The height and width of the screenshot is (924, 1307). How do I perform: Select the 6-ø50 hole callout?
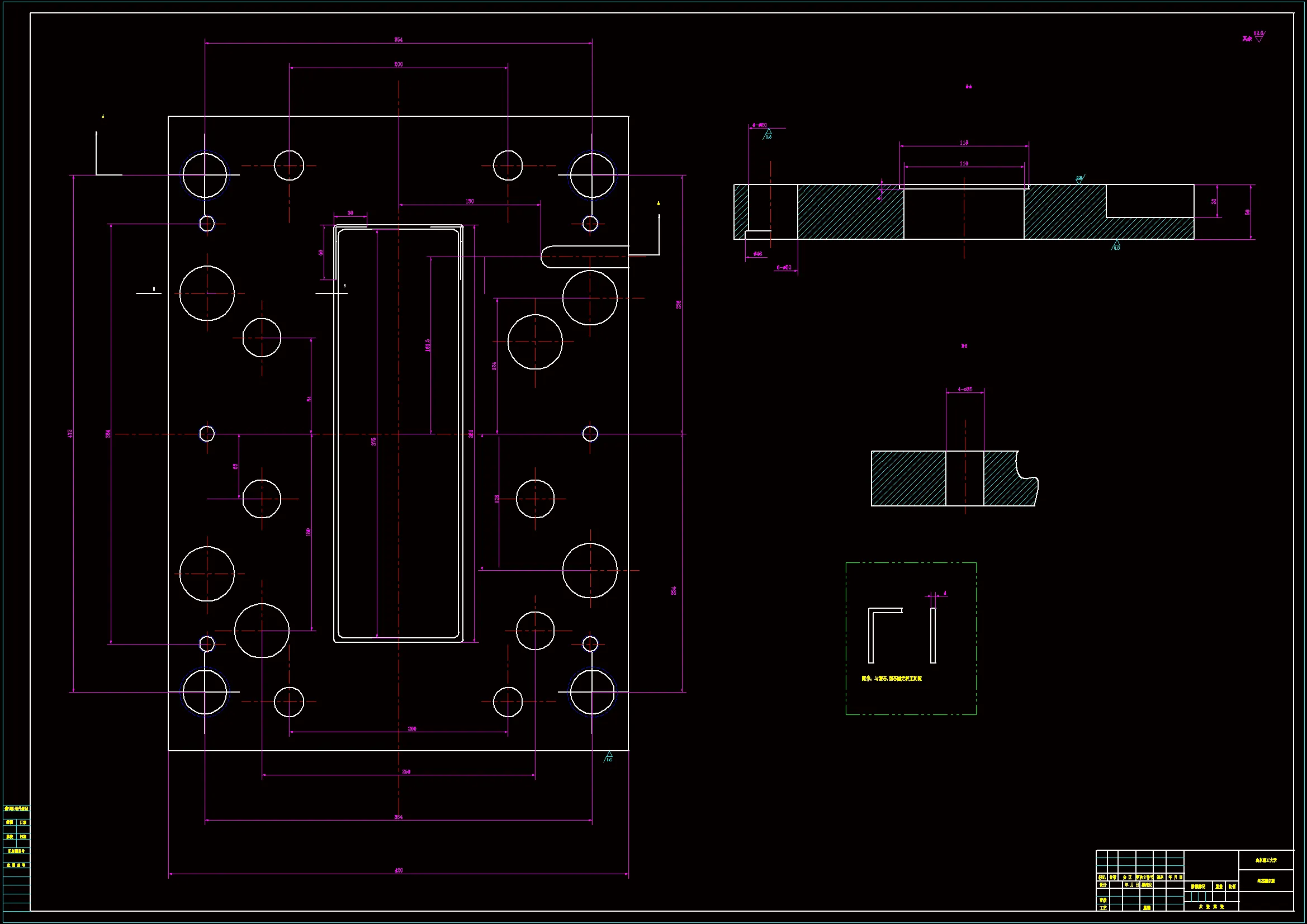point(784,267)
